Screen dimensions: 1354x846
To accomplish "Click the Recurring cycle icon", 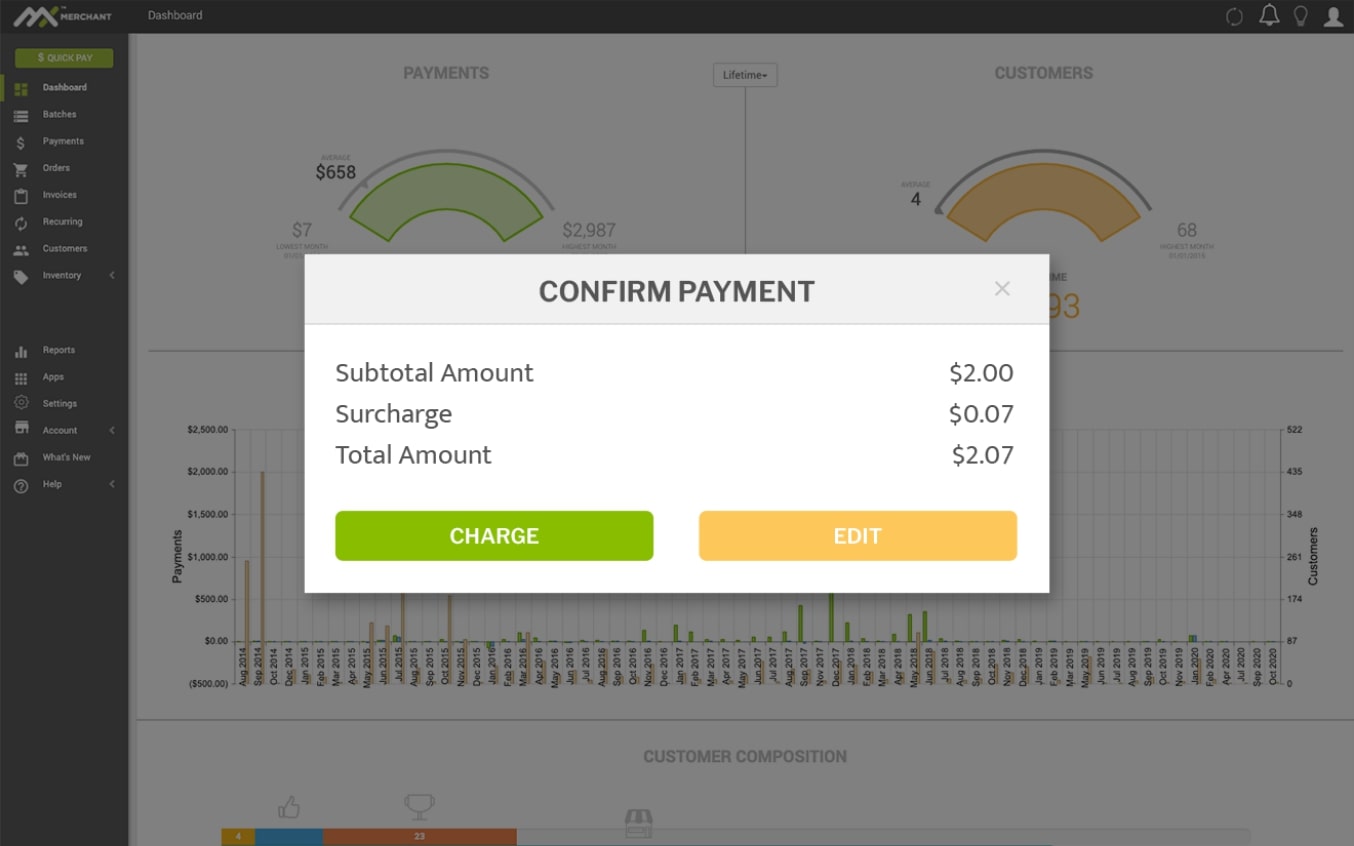I will 21,223.
